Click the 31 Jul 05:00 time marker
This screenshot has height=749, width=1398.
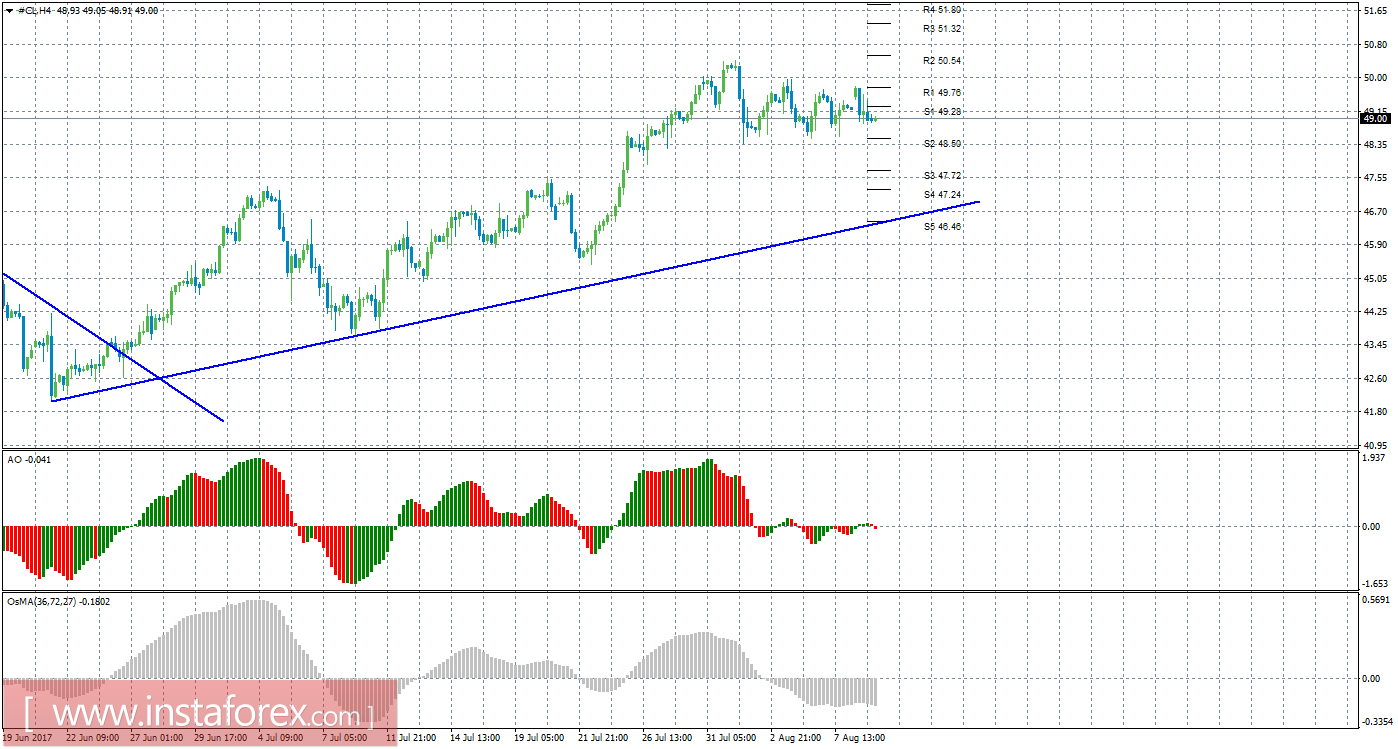tap(729, 738)
